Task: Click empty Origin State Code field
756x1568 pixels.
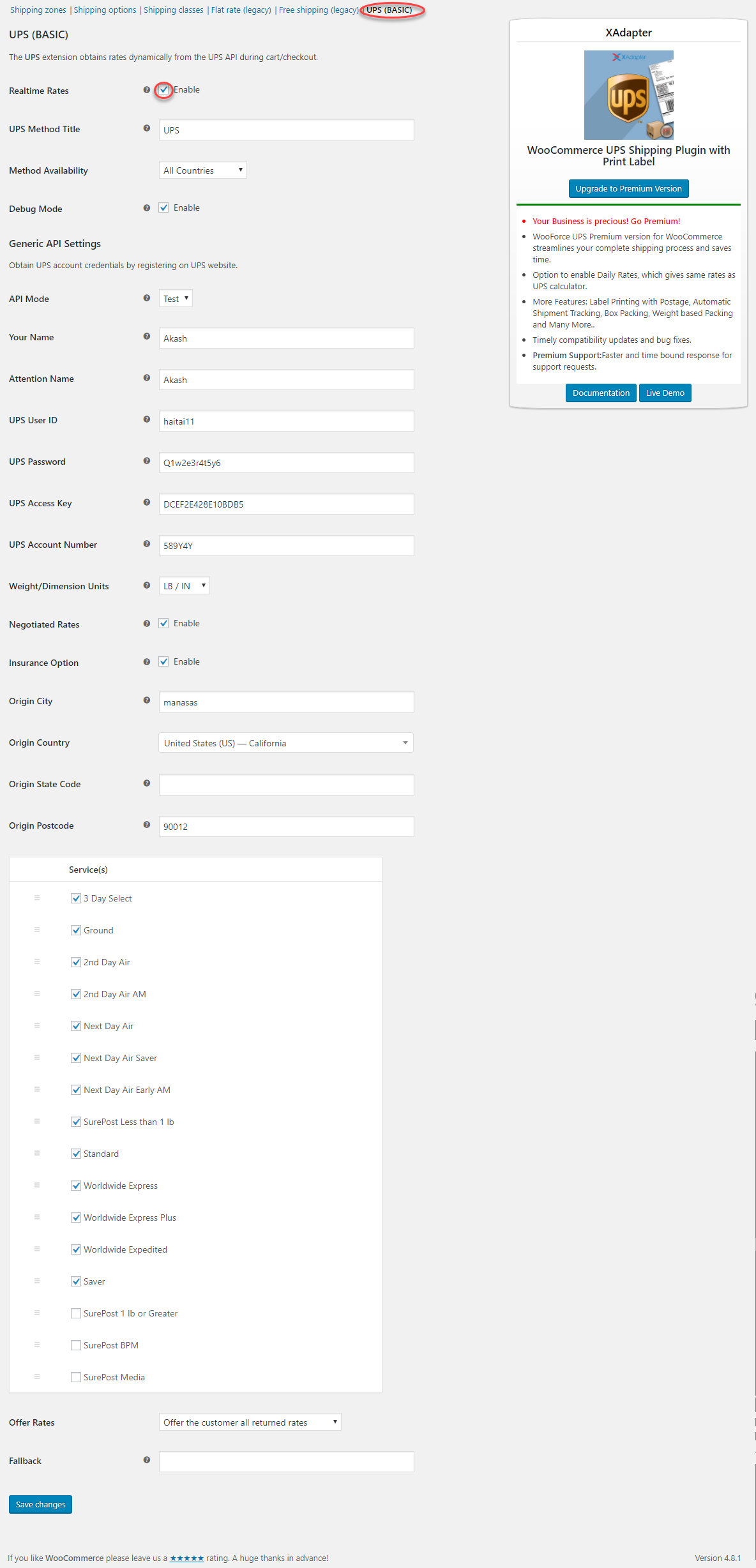Action: coord(286,785)
